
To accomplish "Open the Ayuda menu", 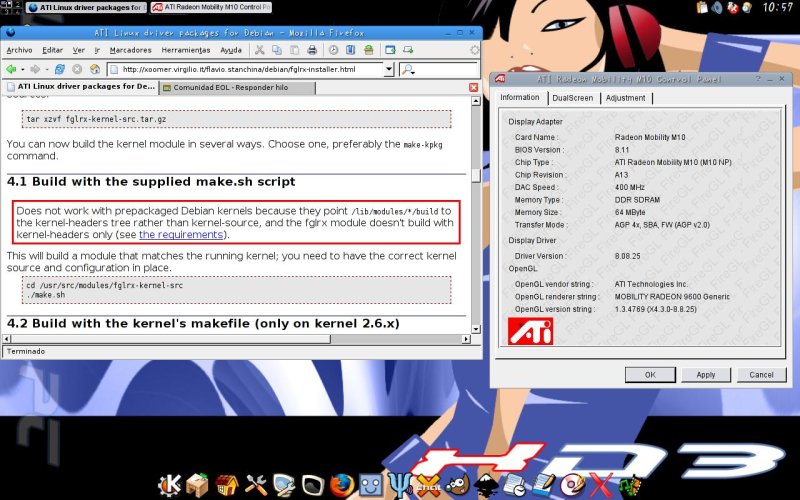I will (231, 50).
